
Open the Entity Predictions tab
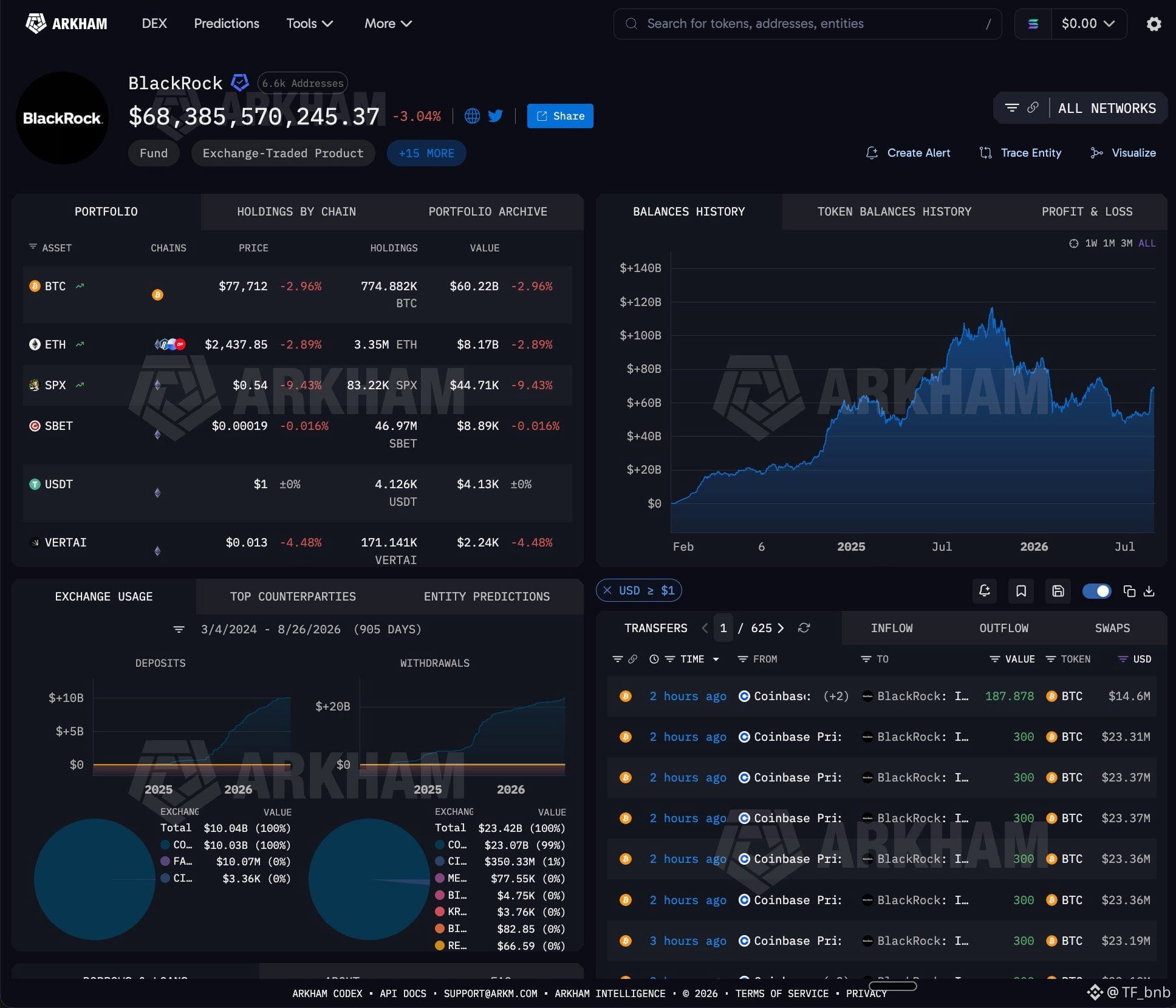[487, 597]
